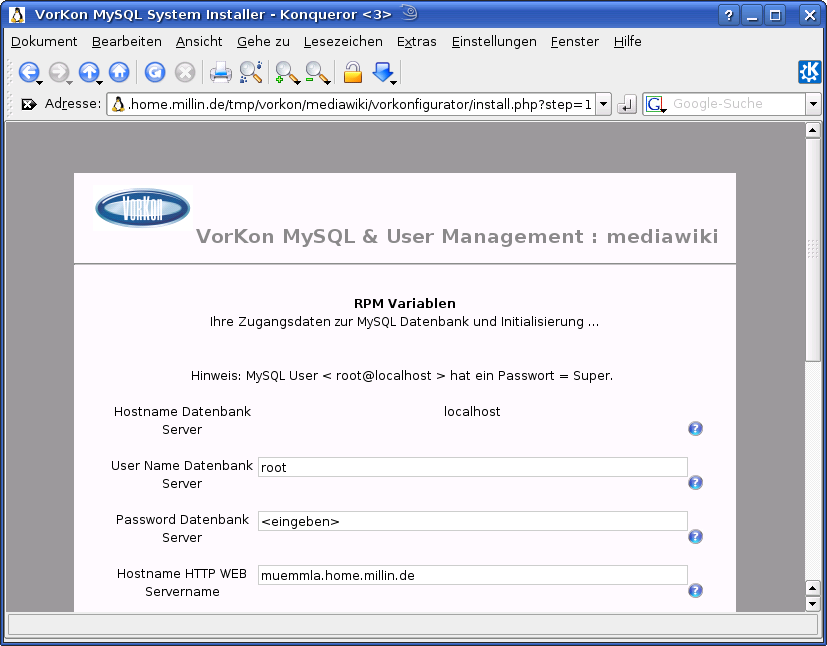Open the Einstellungen menu

click(494, 42)
